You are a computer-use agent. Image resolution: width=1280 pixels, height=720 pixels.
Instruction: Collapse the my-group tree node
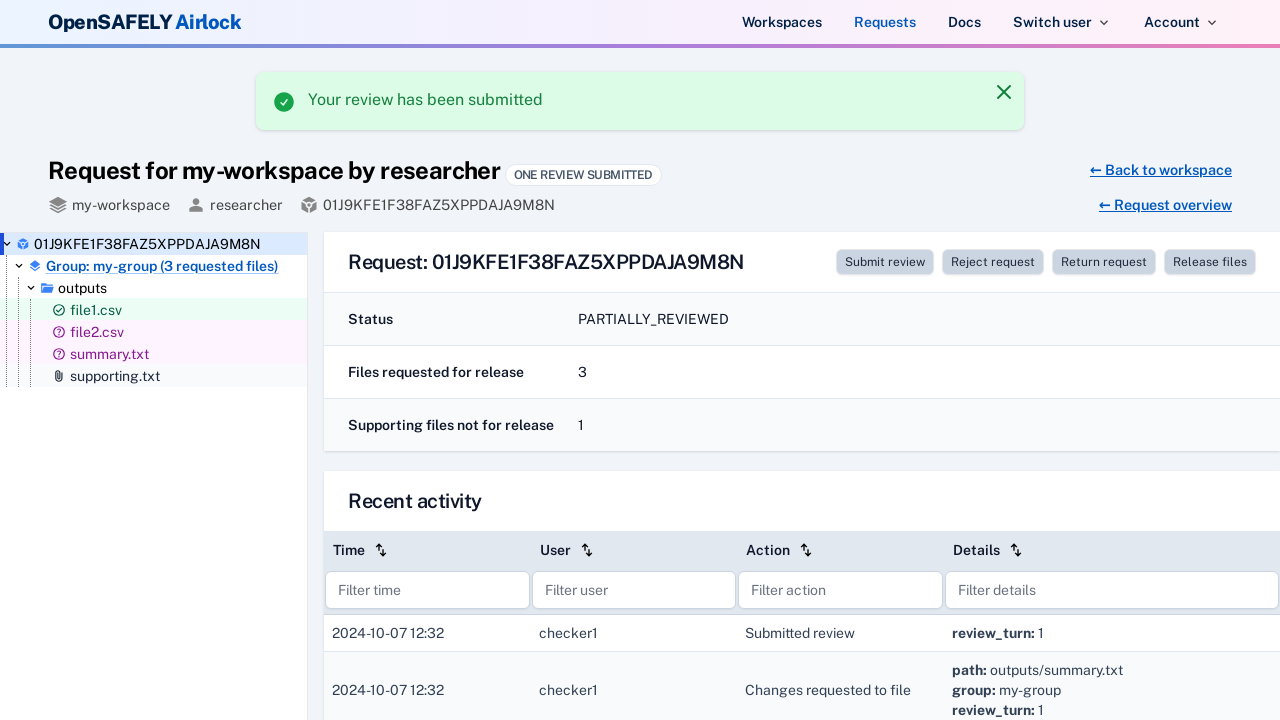[x=19, y=266]
